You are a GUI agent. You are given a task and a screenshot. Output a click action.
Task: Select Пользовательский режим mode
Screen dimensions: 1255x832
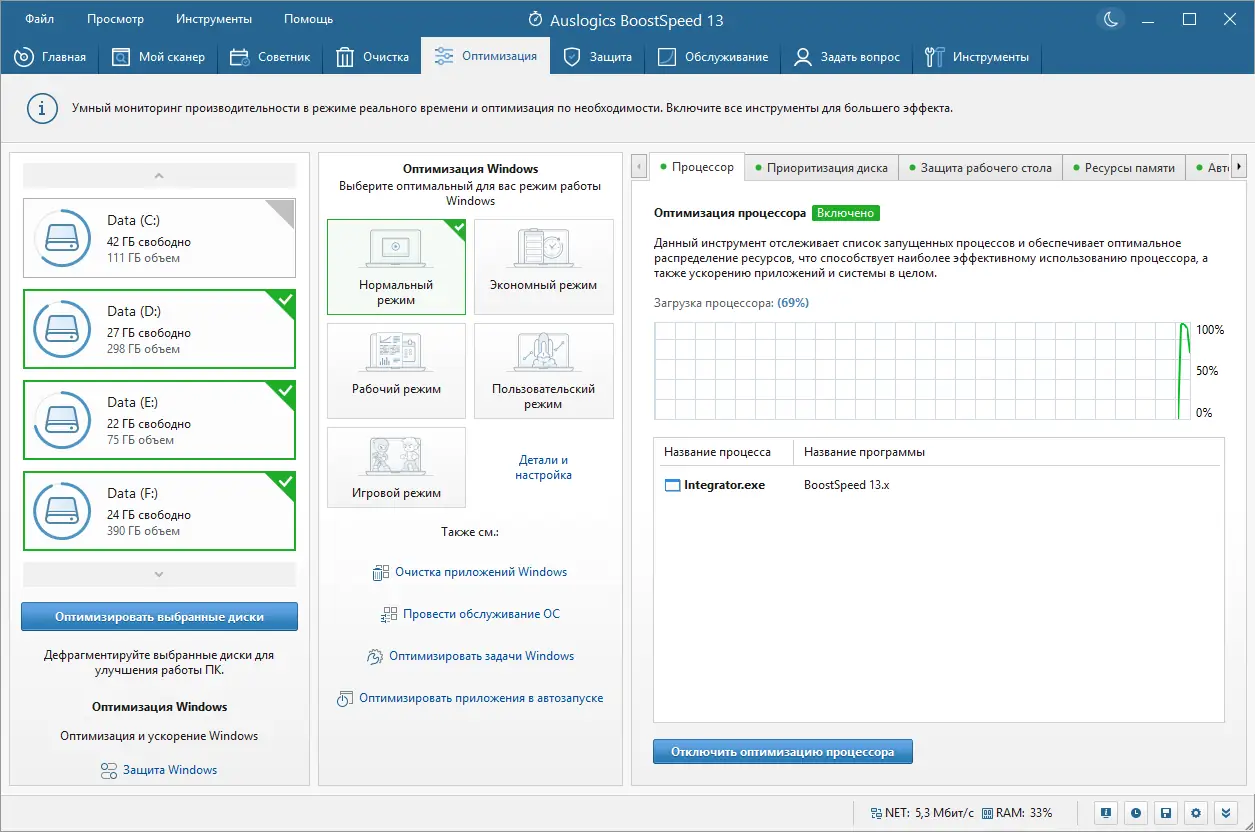coord(543,371)
